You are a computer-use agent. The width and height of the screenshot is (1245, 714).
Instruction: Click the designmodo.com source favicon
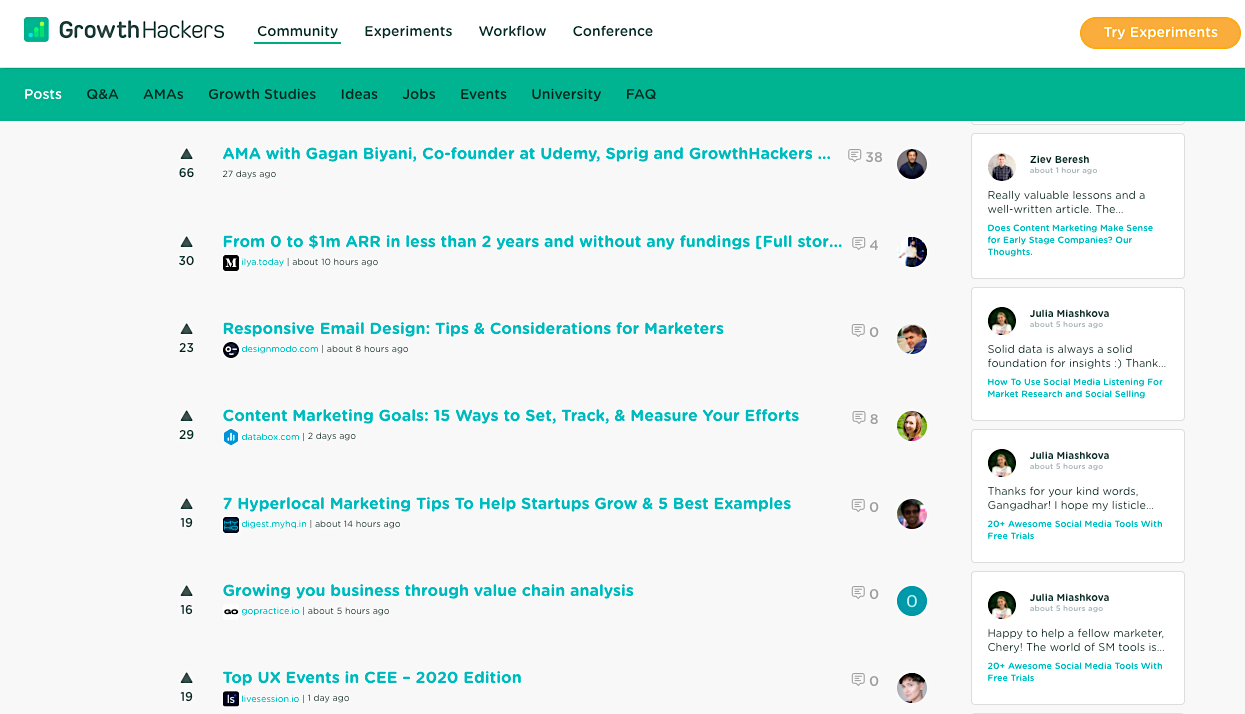(231, 349)
